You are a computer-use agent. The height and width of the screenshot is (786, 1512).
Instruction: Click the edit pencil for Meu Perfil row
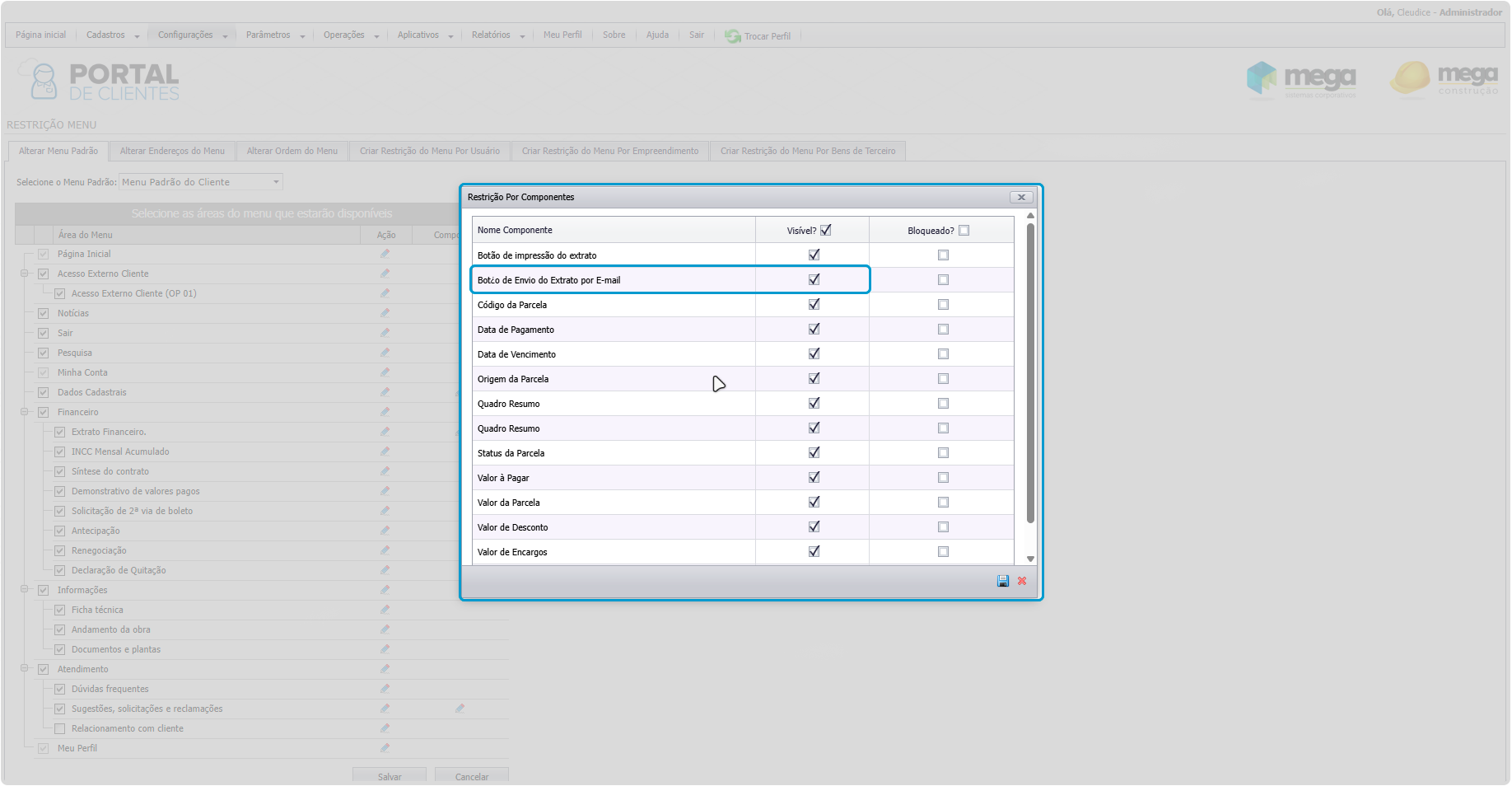point(385,748)
